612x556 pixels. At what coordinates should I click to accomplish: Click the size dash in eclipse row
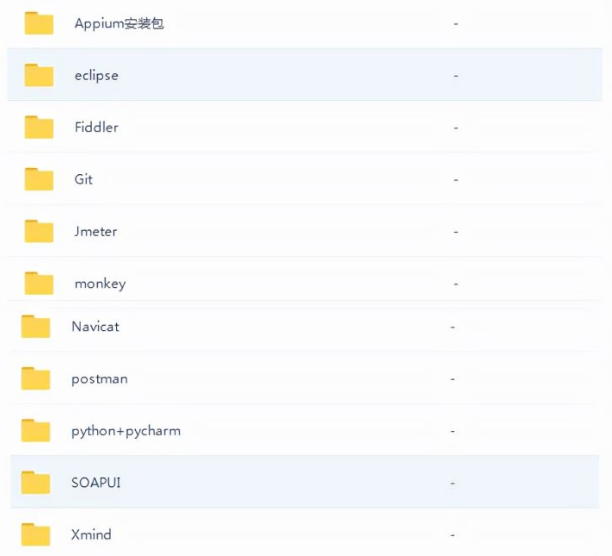tap(456, 76)
